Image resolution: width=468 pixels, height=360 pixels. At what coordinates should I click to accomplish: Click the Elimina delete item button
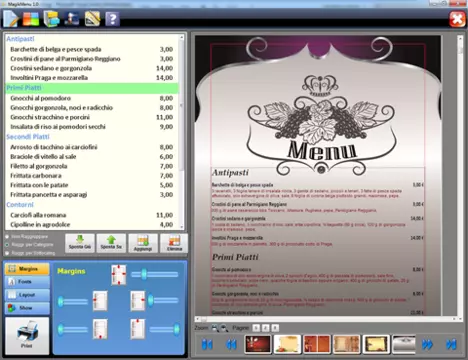coord(174,243)
